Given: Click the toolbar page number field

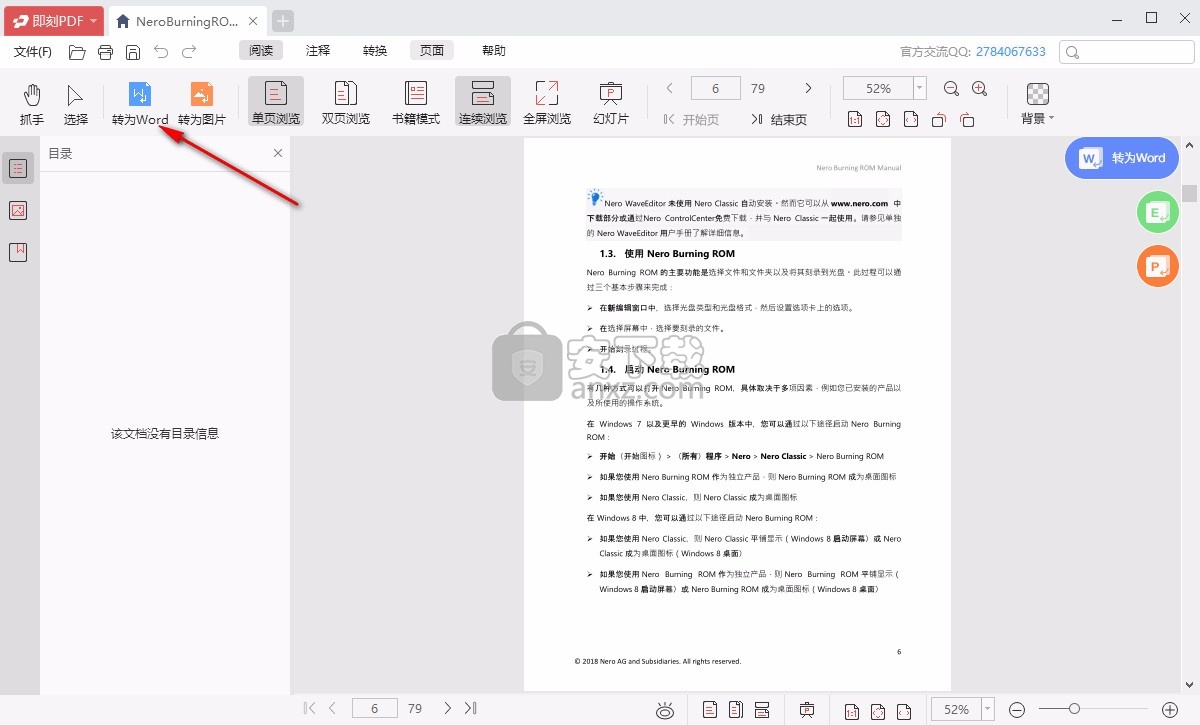Looking at the screenshot, I should [x=716, y=88].
